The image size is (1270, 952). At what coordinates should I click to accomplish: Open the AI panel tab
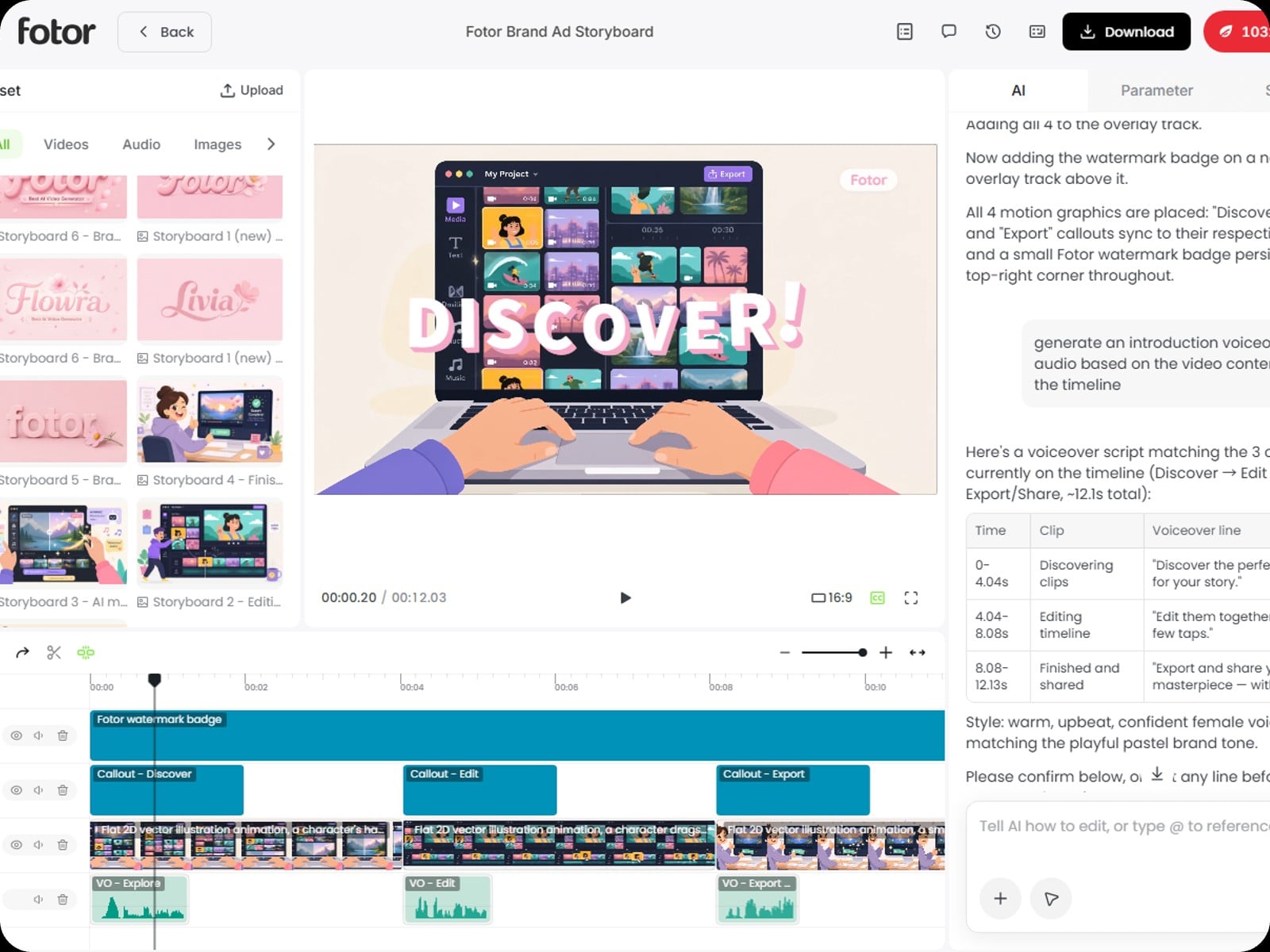1018,90
